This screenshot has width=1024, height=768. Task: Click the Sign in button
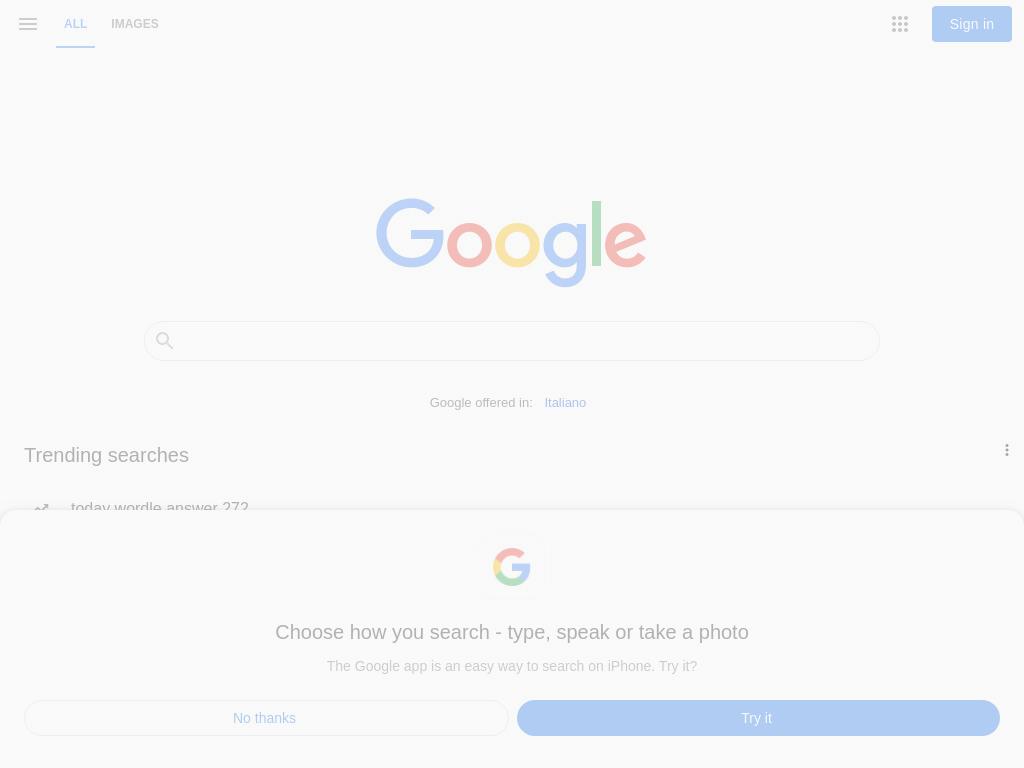click(972, 24)
